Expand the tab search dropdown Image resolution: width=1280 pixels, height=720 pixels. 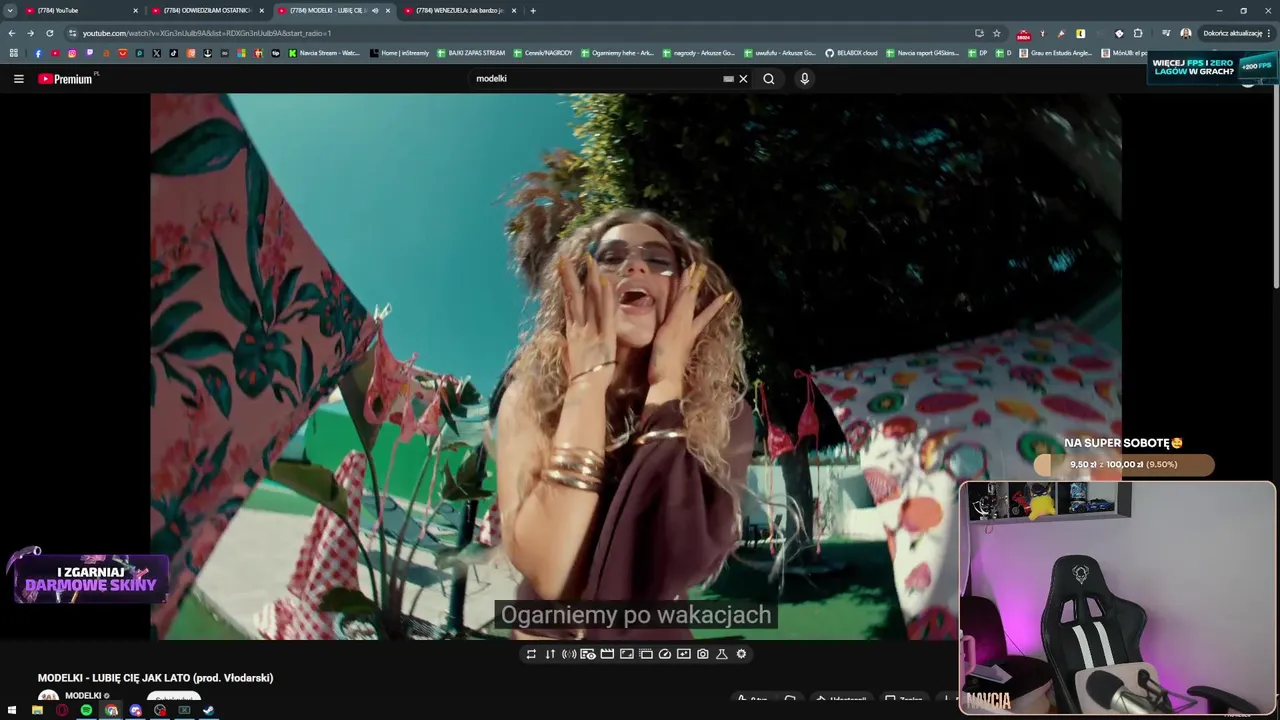coord(10,10)
